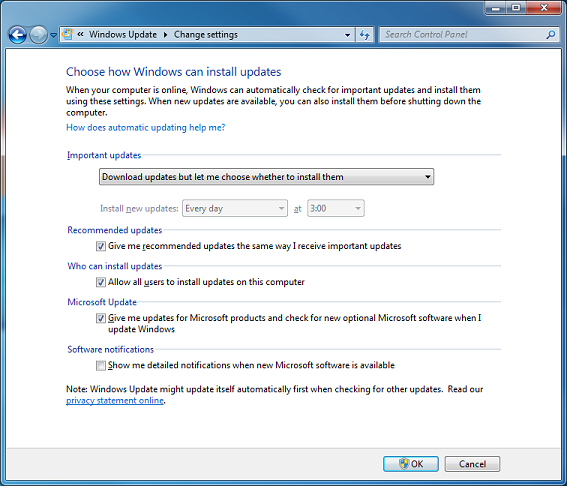Viewport: 567px width, 486px height.
Task: Open the arrow after Windows Update breadcrumb
Action: tap(166, 35)
